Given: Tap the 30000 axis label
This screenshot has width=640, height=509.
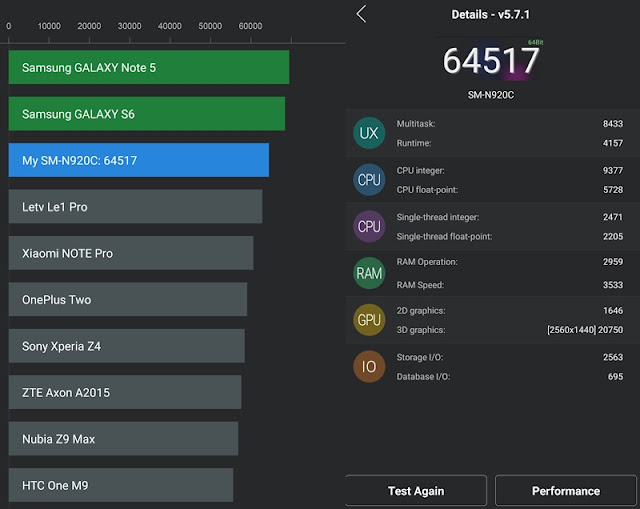Looking at the screenshot, I should (x=129, y=26).
